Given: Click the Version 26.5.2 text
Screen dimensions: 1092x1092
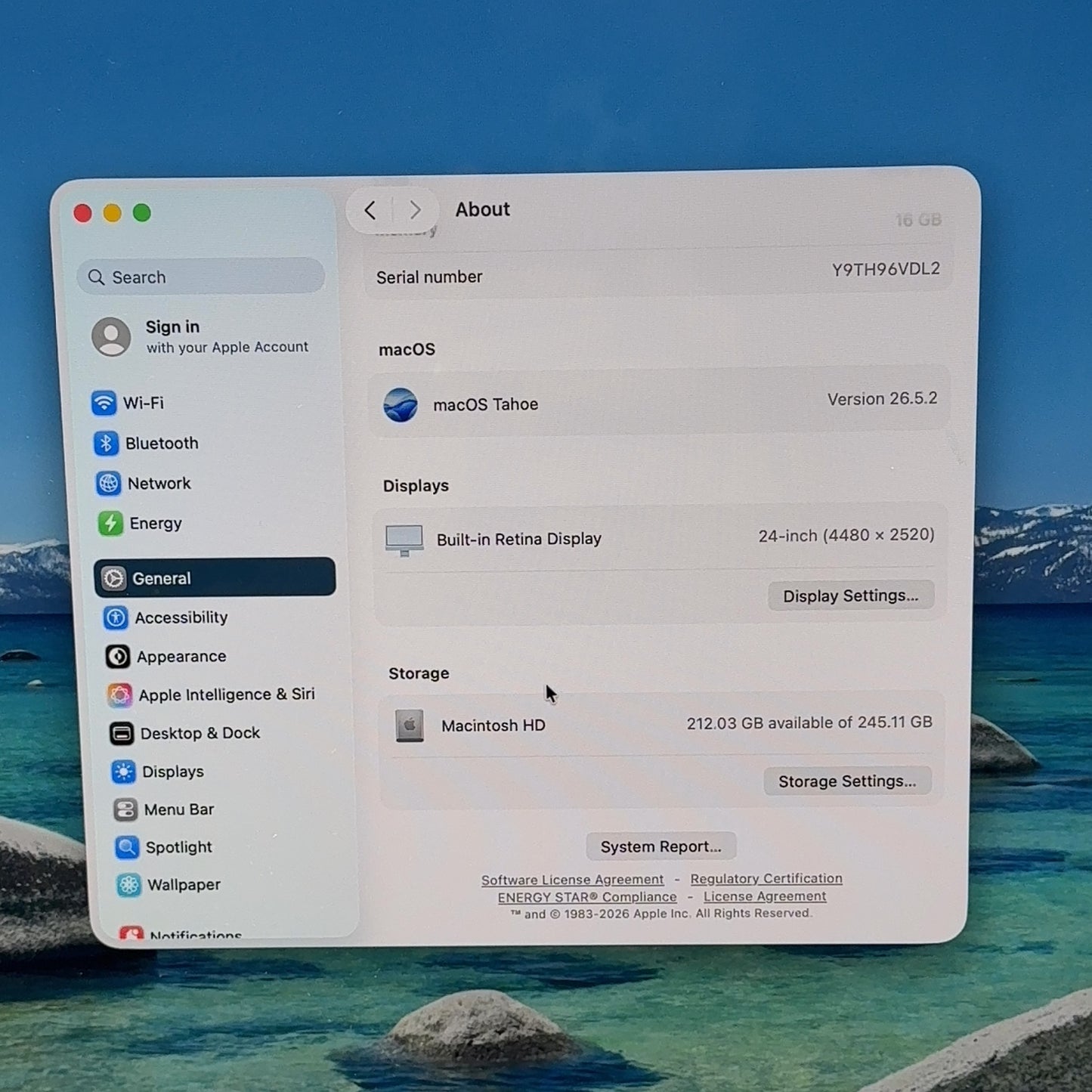Looking at the screenshot, I should [882, 398].
